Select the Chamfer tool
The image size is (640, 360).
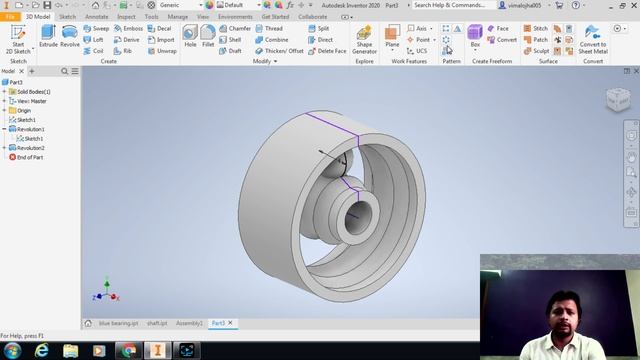click(x=235, y=29)
